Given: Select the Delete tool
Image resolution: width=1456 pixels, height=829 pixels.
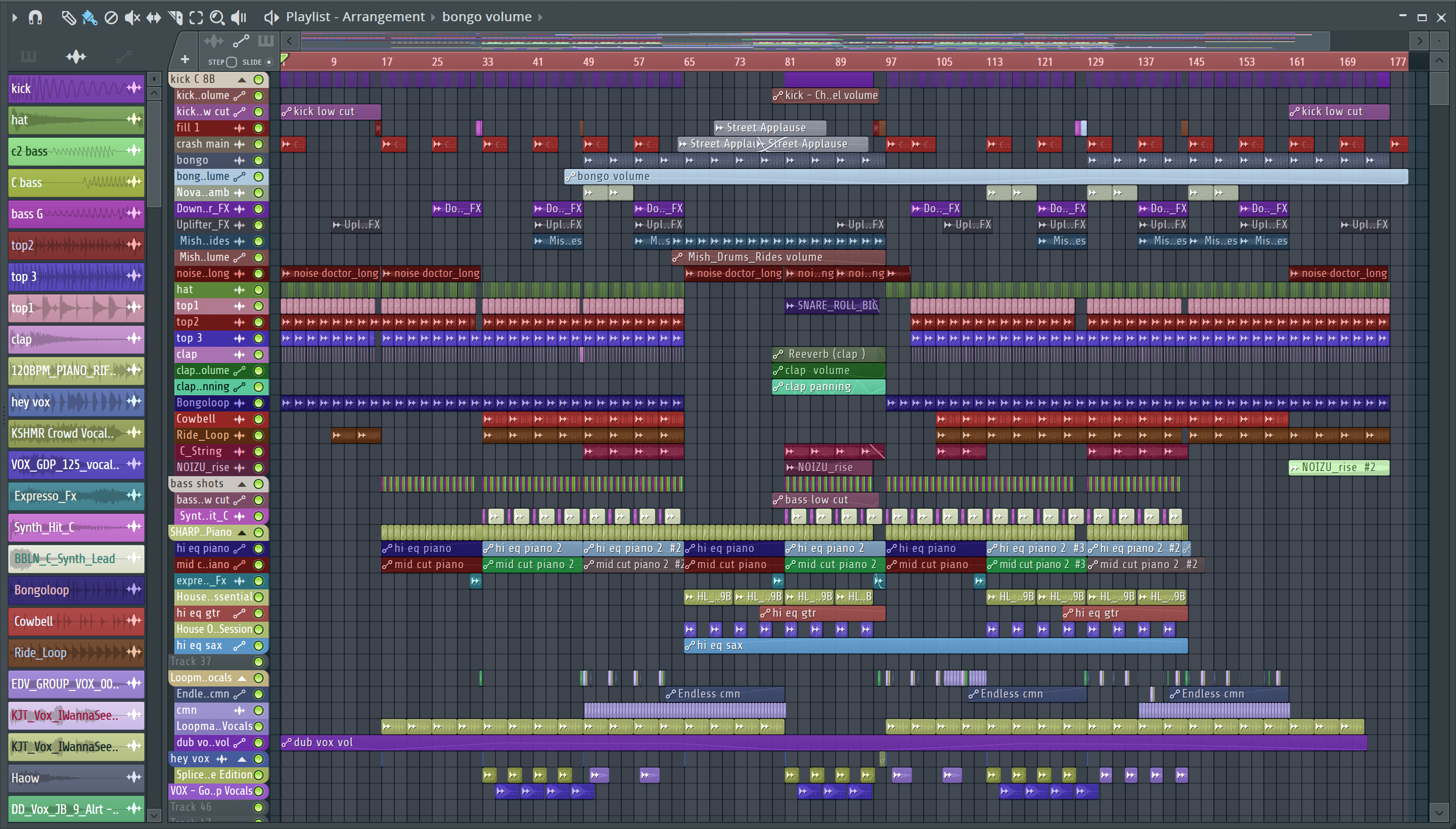Looking at the screenshot, I should pos(111,18).
